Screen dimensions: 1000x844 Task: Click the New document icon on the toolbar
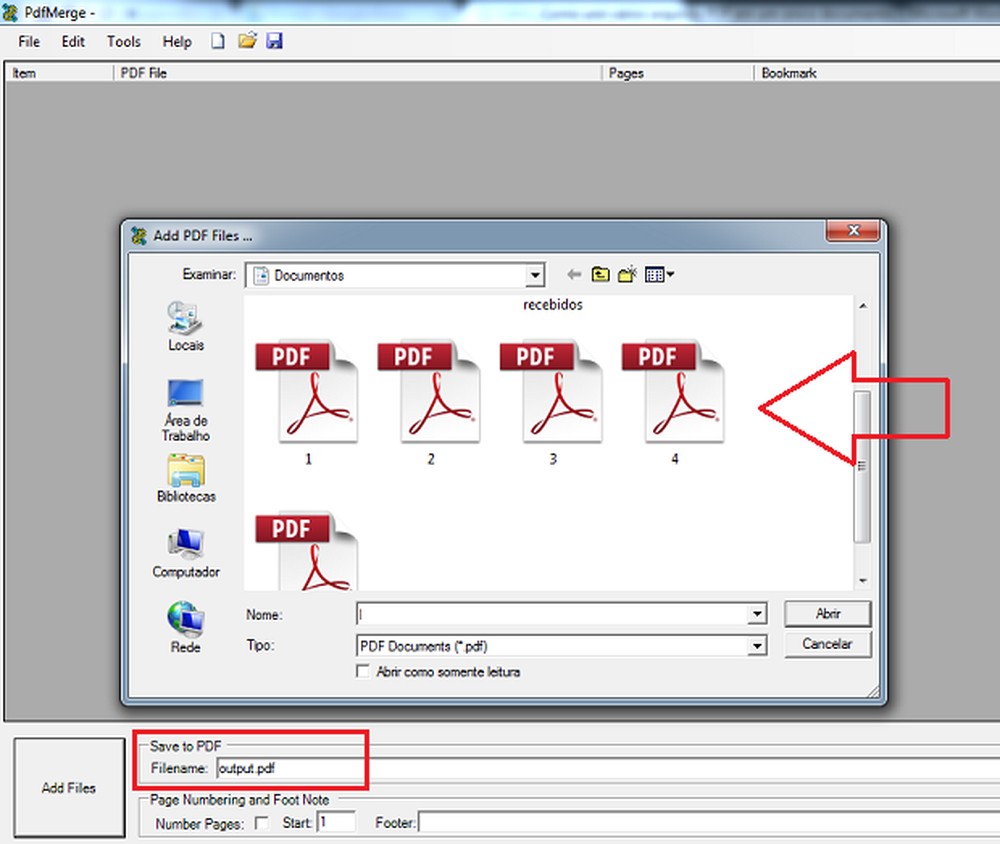click(x=217, y=40)
